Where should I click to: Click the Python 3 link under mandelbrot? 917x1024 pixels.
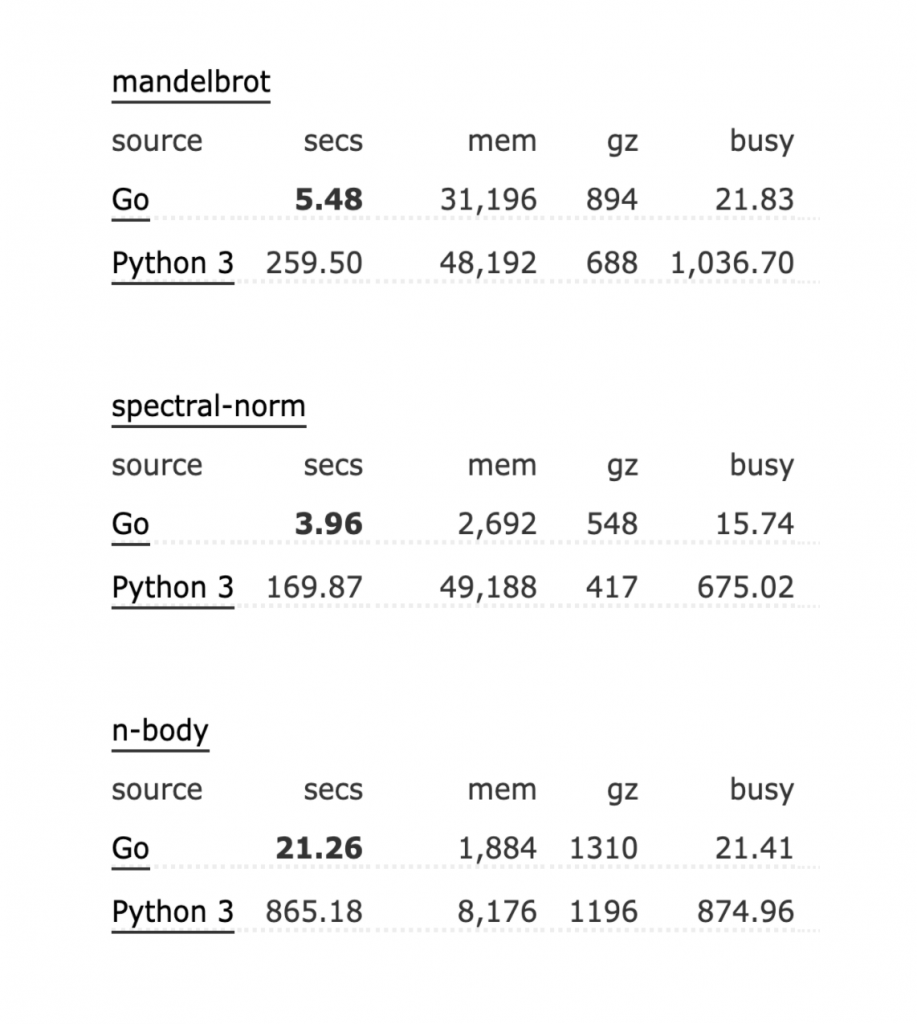[172, 264]
